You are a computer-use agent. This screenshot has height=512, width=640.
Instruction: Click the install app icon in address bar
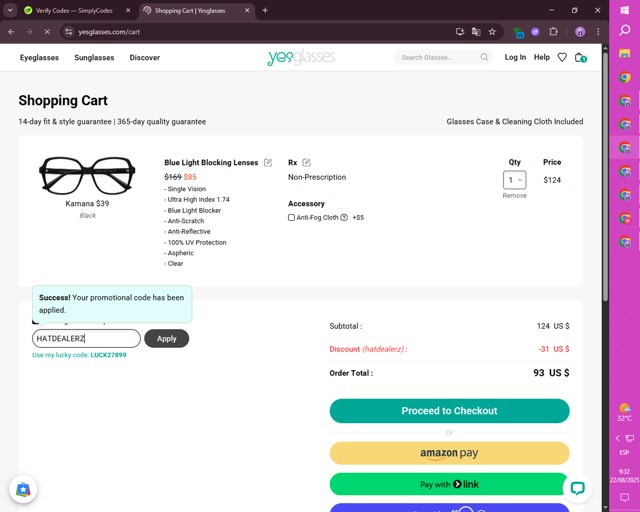[x=460, y=32]
